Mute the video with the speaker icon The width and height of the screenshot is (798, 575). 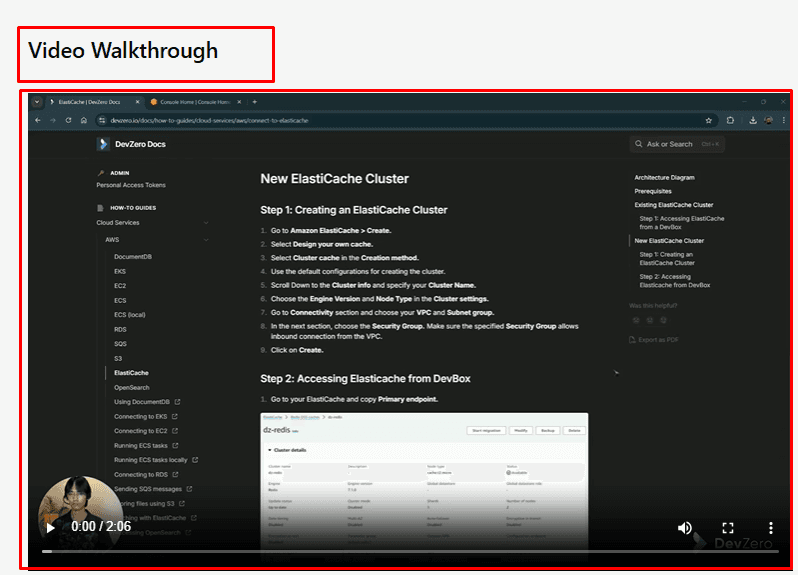(685, 528)
